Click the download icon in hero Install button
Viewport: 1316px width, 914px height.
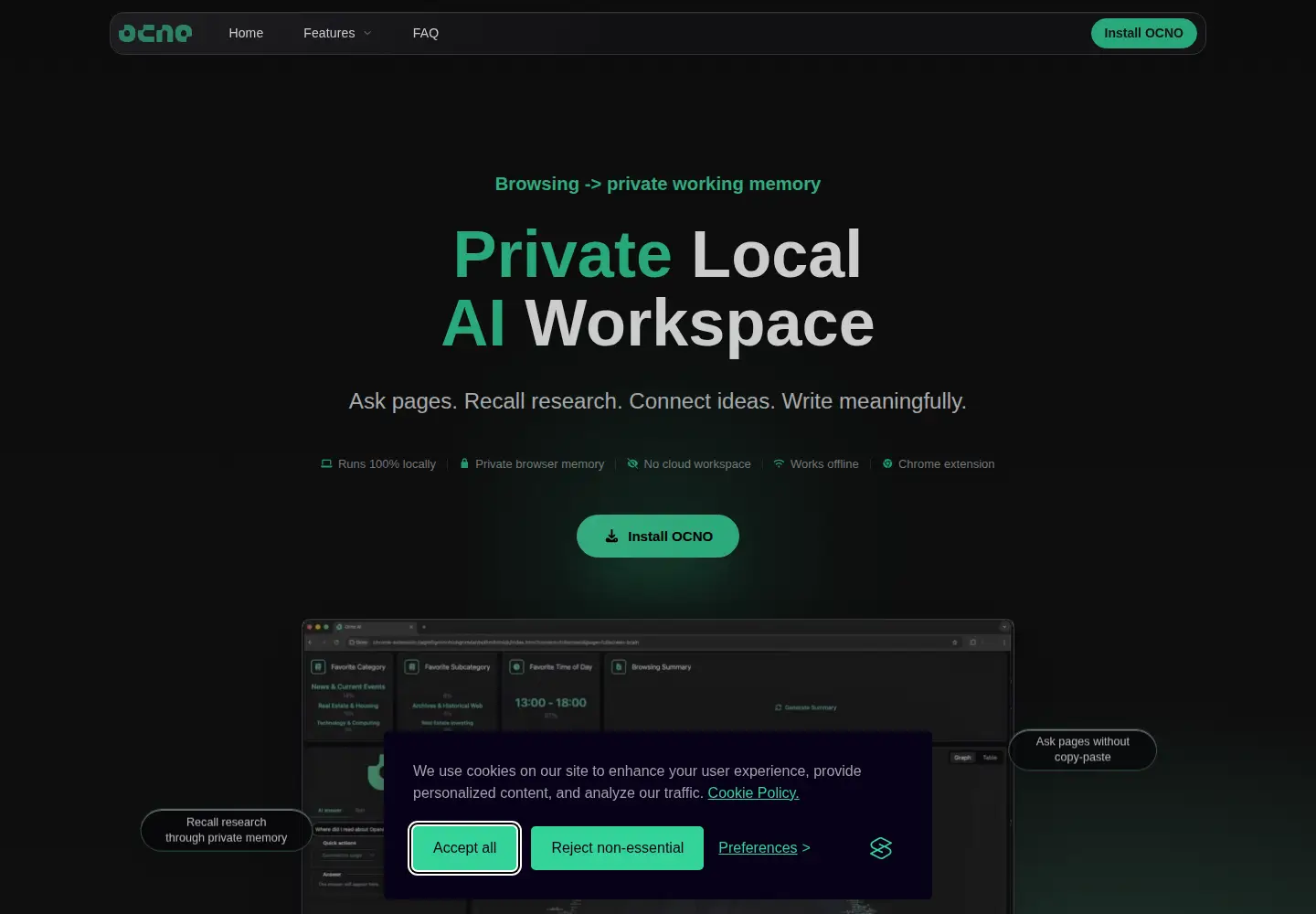[x=611, y=537]
